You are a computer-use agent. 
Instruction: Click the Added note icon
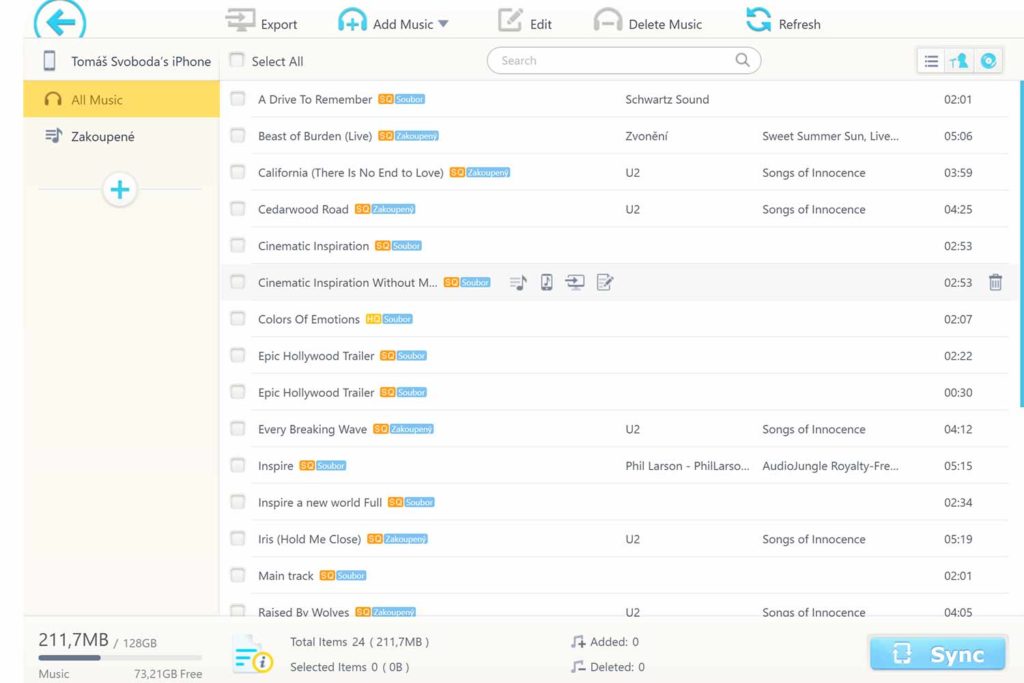point(577,642)
